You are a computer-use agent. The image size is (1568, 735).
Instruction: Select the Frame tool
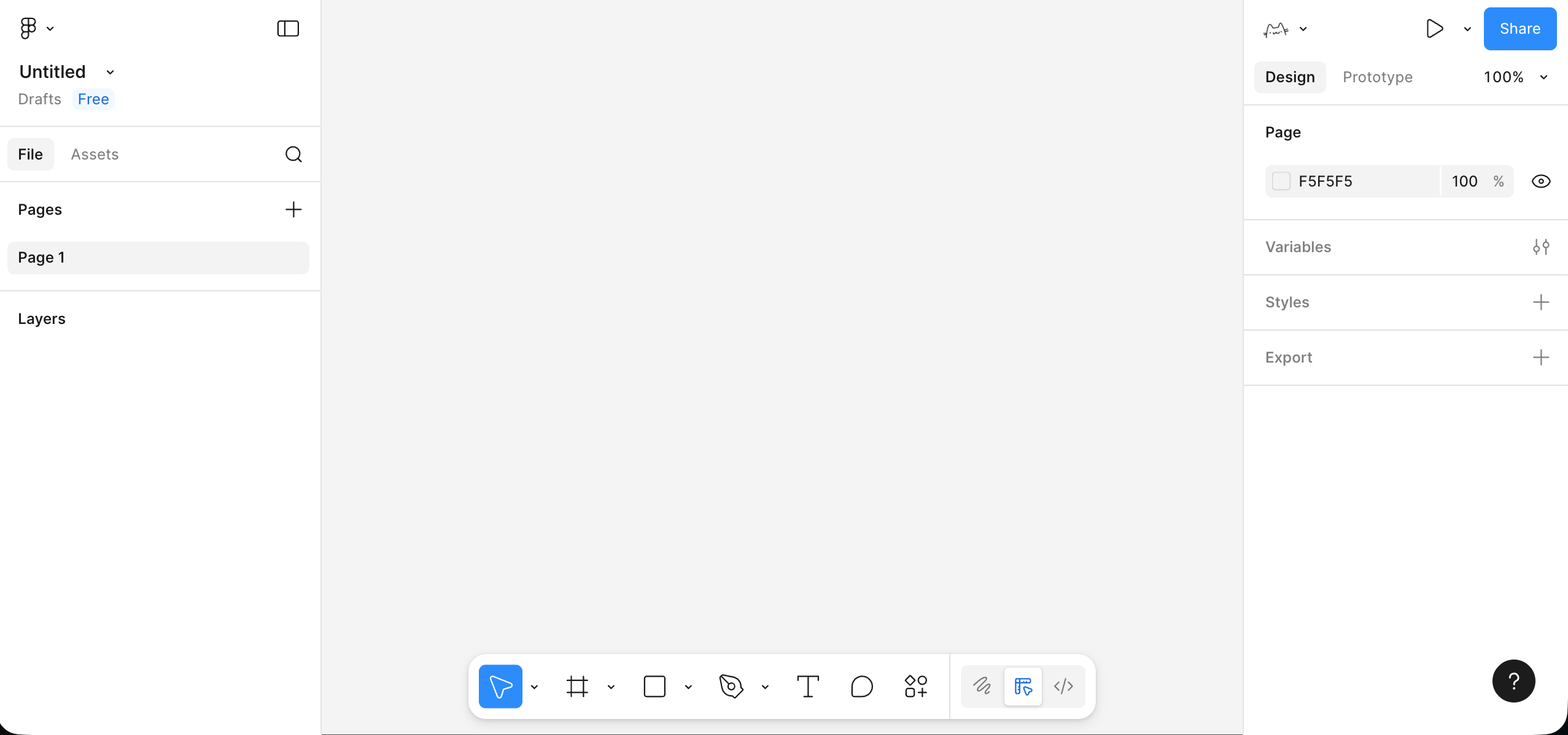[x=577, y=687]
